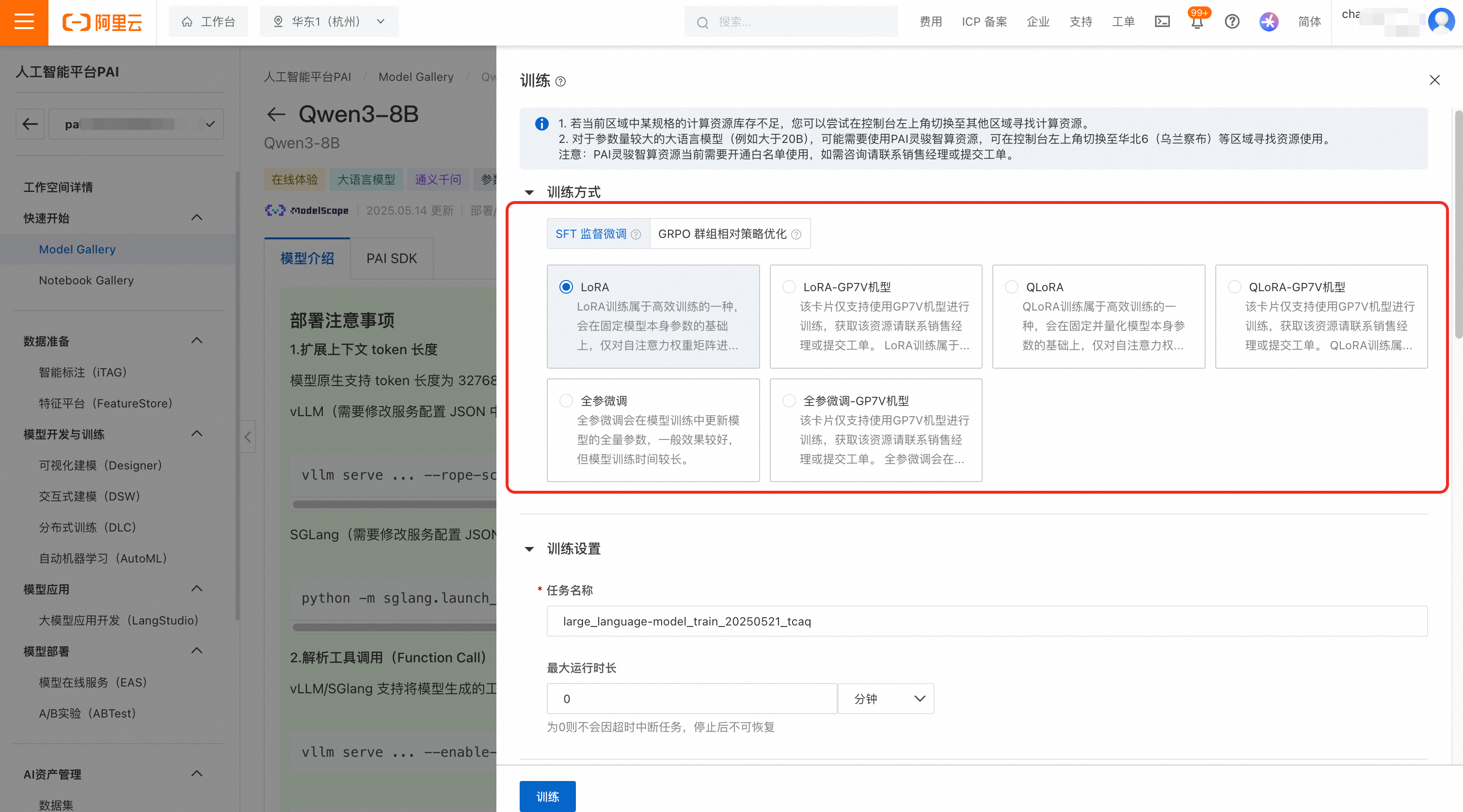Open 模型在线服务（EAS） in the sidebar
Viewport: 1463px width, 812px height.
pos(93,682)
